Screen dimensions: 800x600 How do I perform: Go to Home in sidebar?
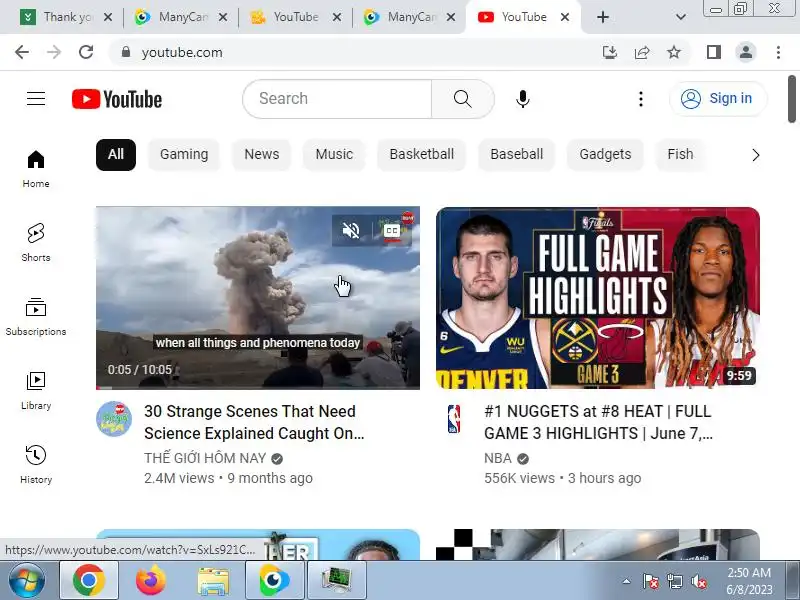pos(36,169)
